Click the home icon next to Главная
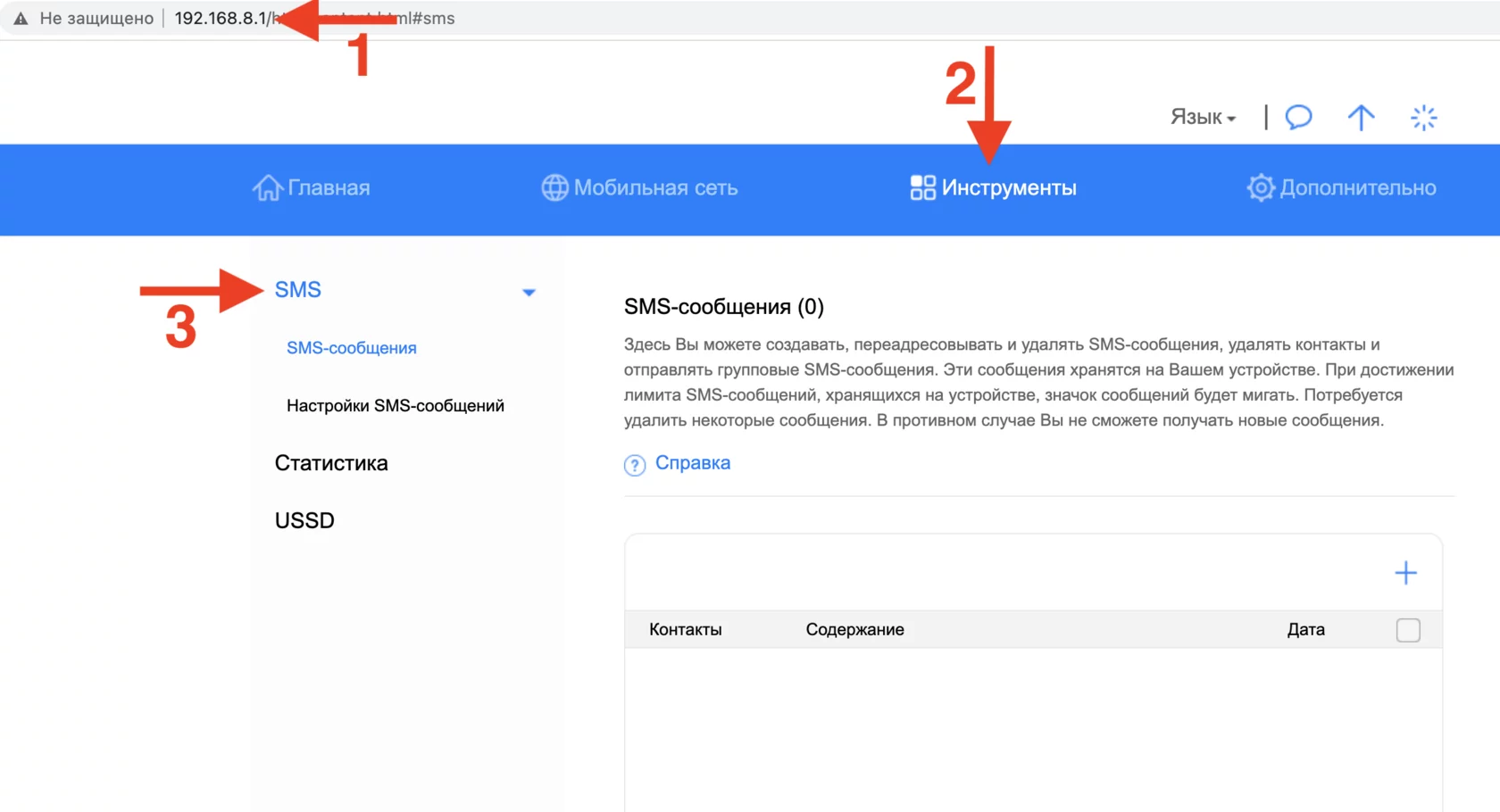The height and width of the screenshot is (812, 1500). click(267, 187)
